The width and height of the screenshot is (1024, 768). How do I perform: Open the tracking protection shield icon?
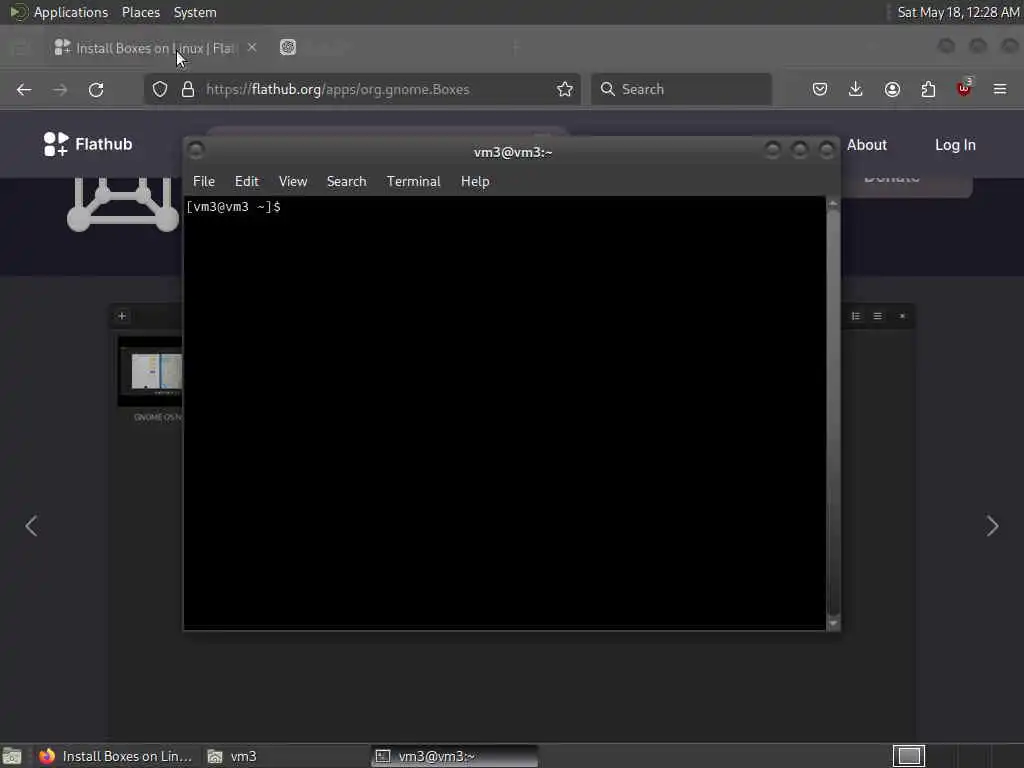[x=160, y=89]
